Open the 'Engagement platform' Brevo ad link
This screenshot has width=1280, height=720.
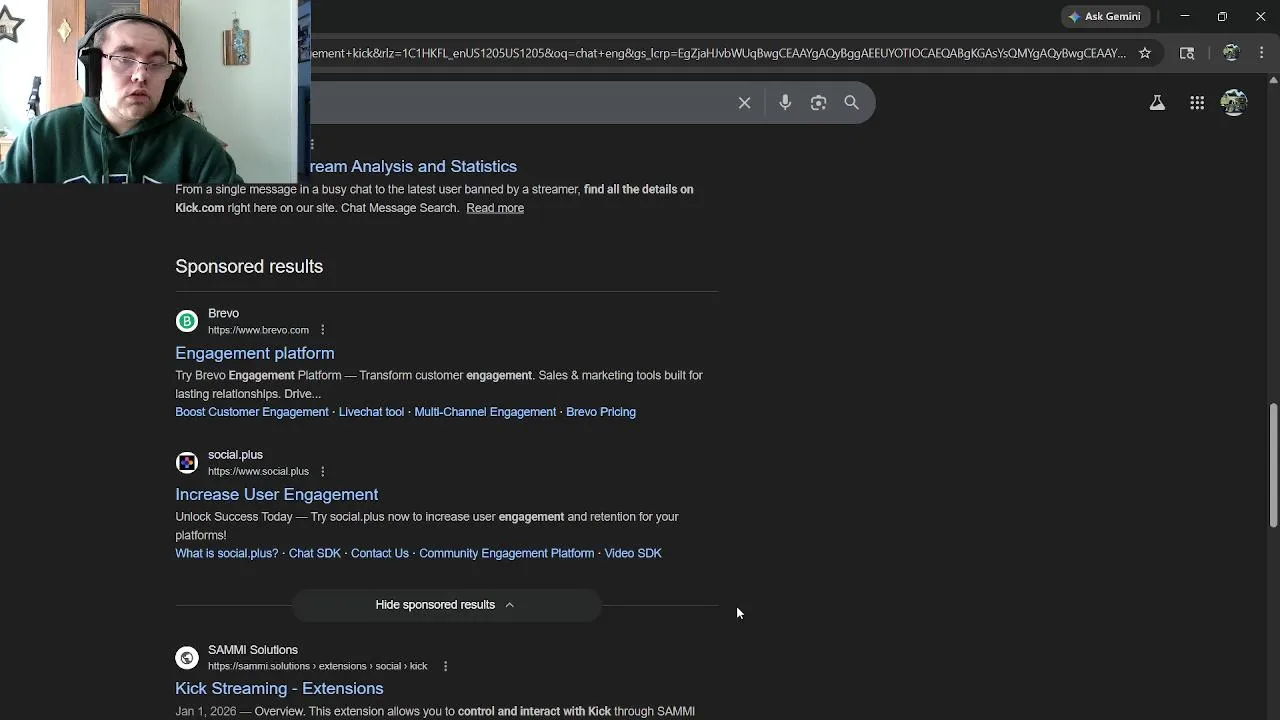pyautogui.click(x=255, y=353)
